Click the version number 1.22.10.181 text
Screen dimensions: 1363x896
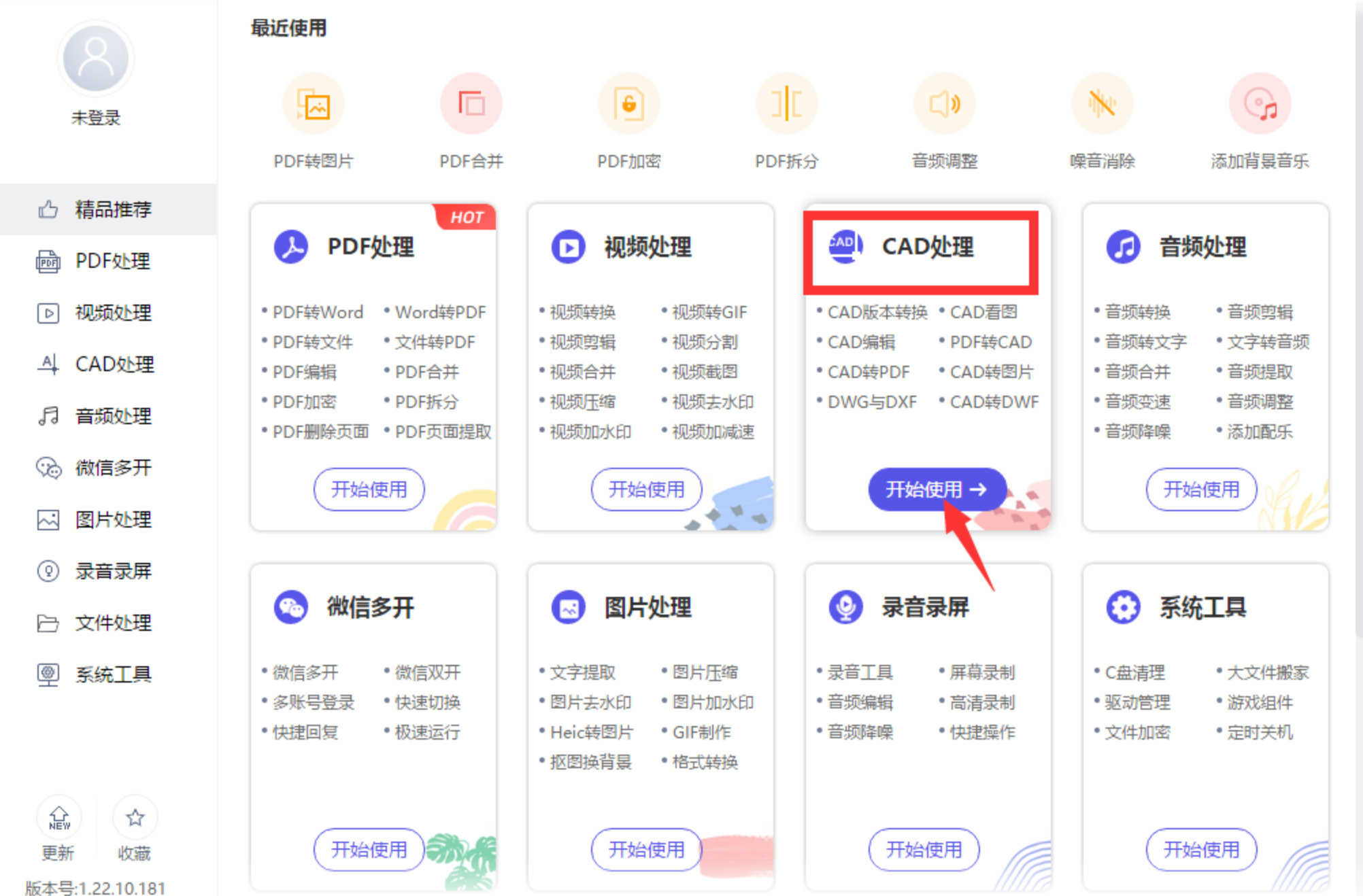pyautogui.click(x=121, y=888)
